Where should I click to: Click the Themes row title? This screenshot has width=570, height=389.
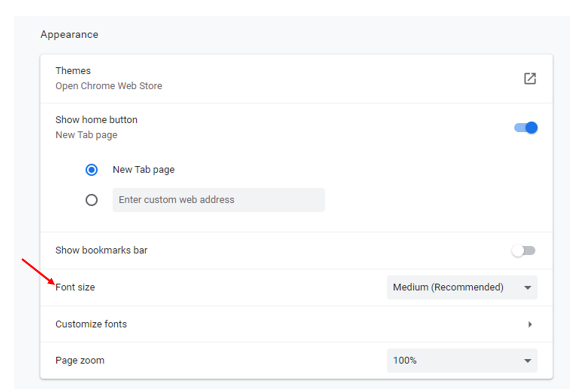[x=73, y=71]
